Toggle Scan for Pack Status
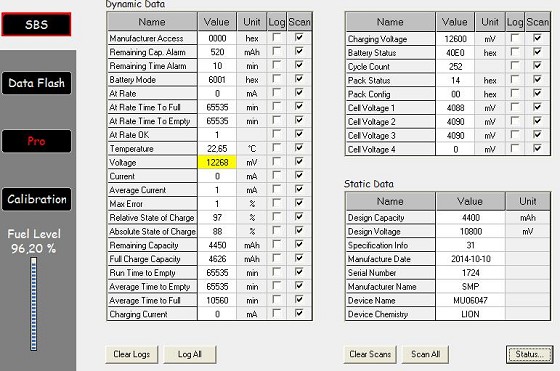560x371 pixels. (537, 79)
